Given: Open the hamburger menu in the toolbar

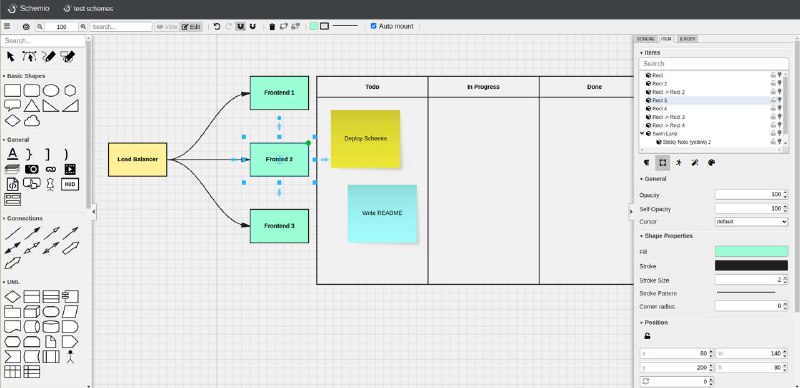Looking at the screenshot, I should tap(7, 27).
